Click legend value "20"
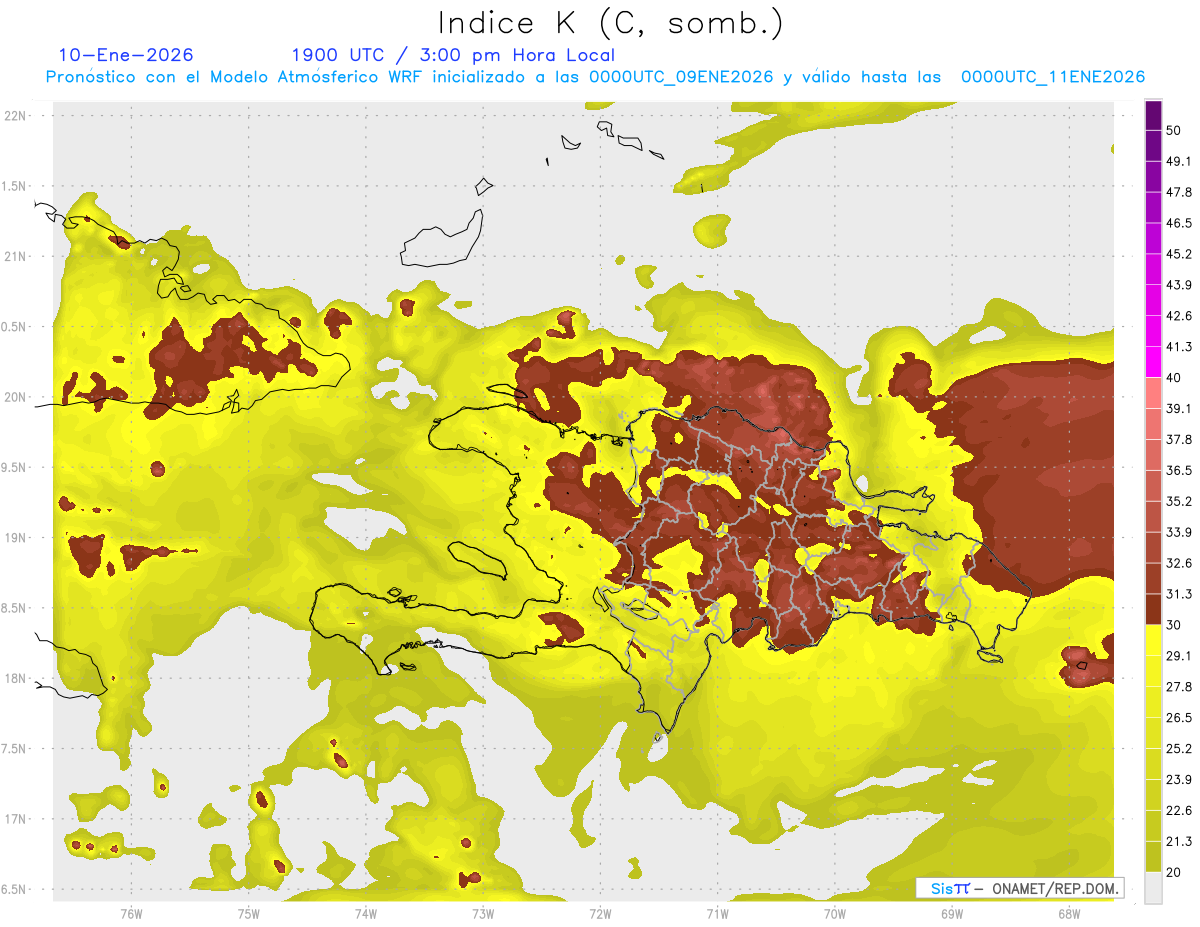 [1174, 873]
